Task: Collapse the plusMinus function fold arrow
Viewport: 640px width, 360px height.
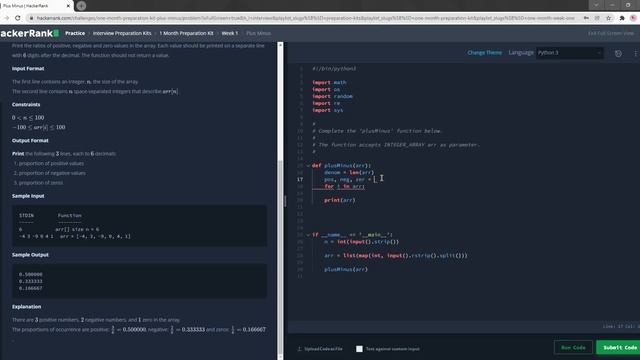Action: point(308,166)
